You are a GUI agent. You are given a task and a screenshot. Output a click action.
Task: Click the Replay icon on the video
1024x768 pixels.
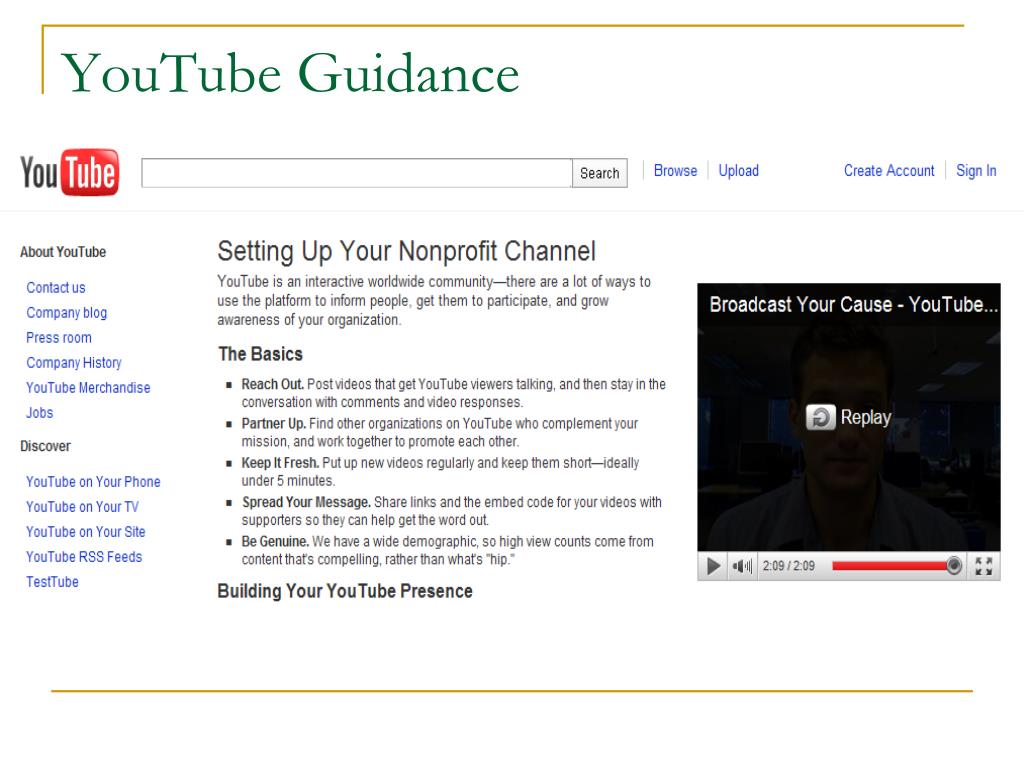[821, 417]
